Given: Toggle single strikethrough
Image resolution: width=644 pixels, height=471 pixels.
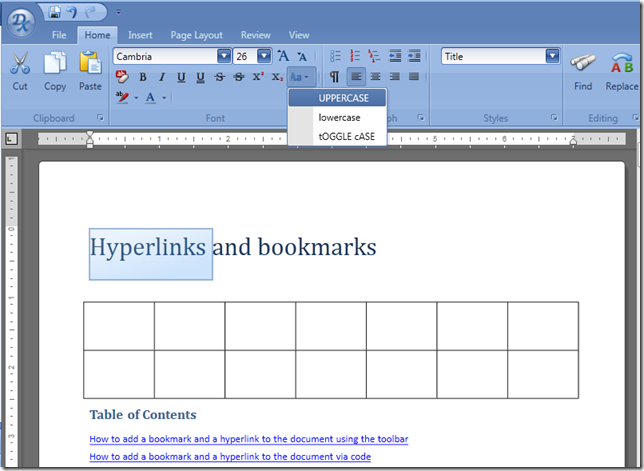Looking at the screenshot, I should [220, 77].
